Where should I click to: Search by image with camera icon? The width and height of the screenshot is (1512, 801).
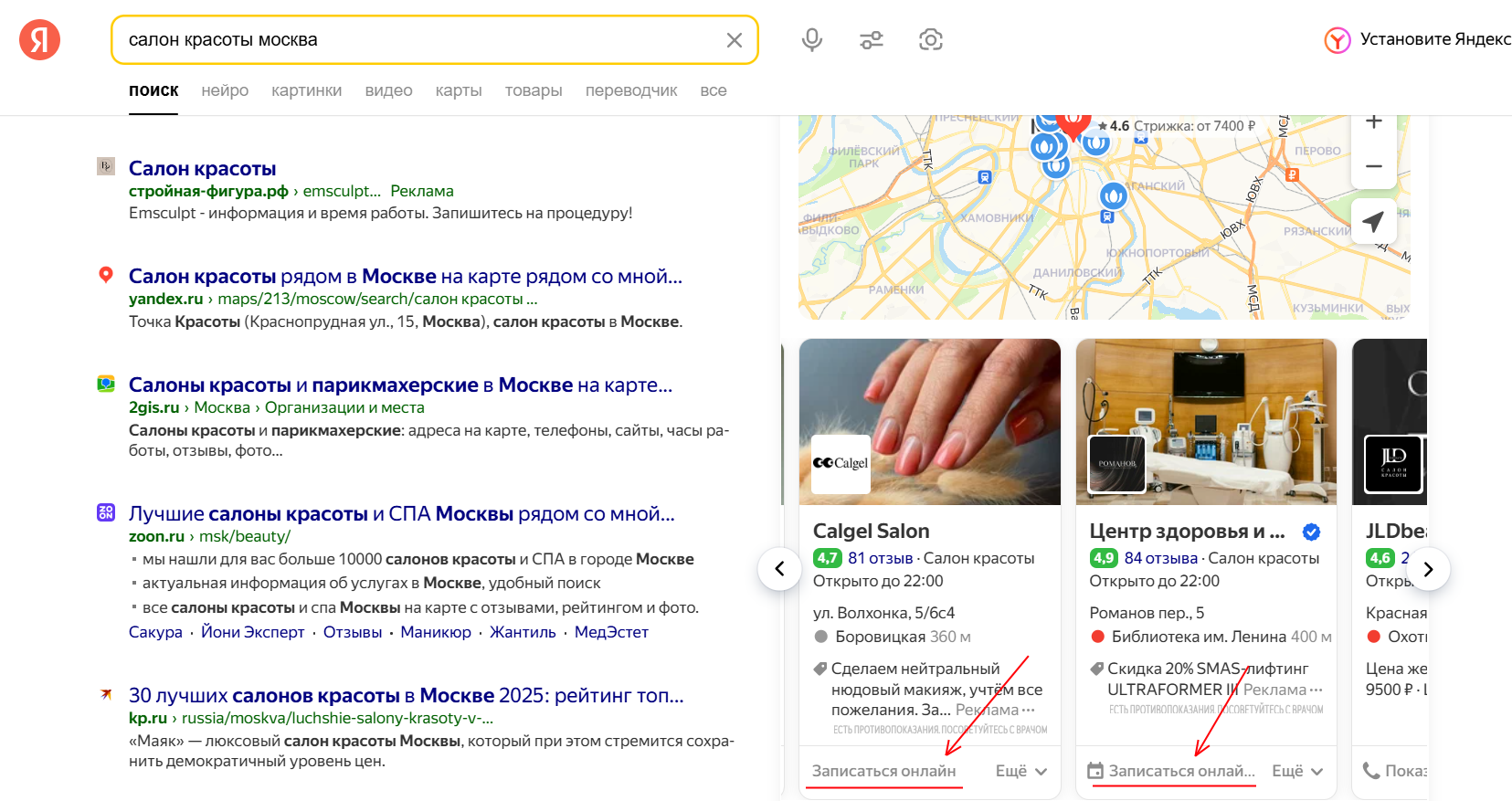point(930,40)
